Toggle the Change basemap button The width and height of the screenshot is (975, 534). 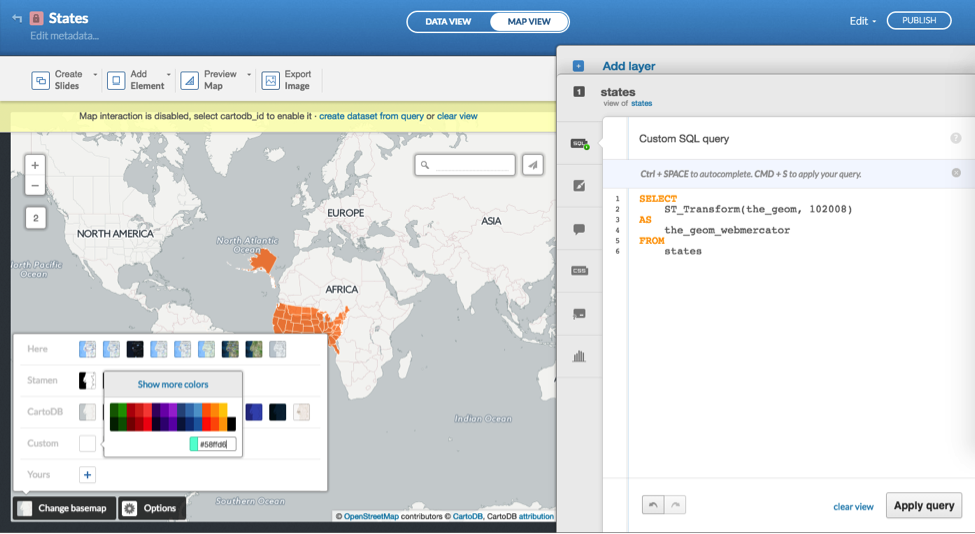pyautogui.click(x=63, y=508)
